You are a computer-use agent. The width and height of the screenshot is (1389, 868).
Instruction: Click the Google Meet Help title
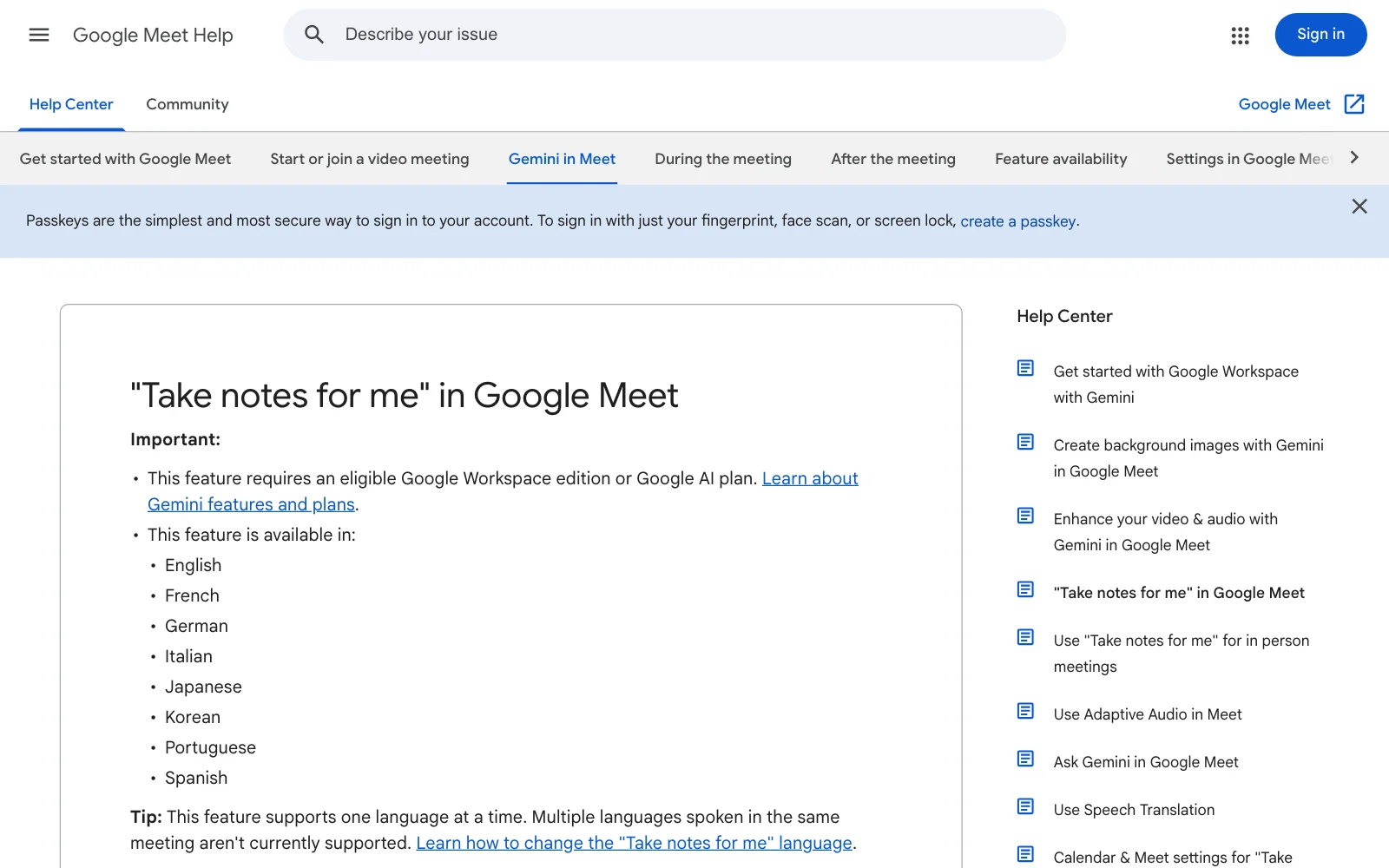pos(153,36)
